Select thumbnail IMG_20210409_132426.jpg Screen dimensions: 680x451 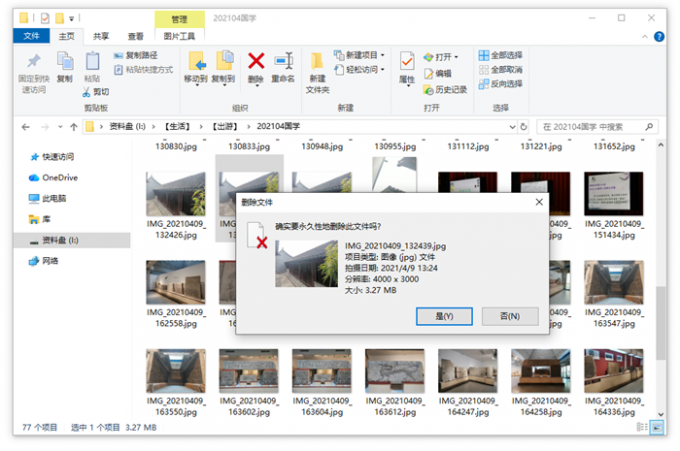pyautogui.click(x=176, y=194)
